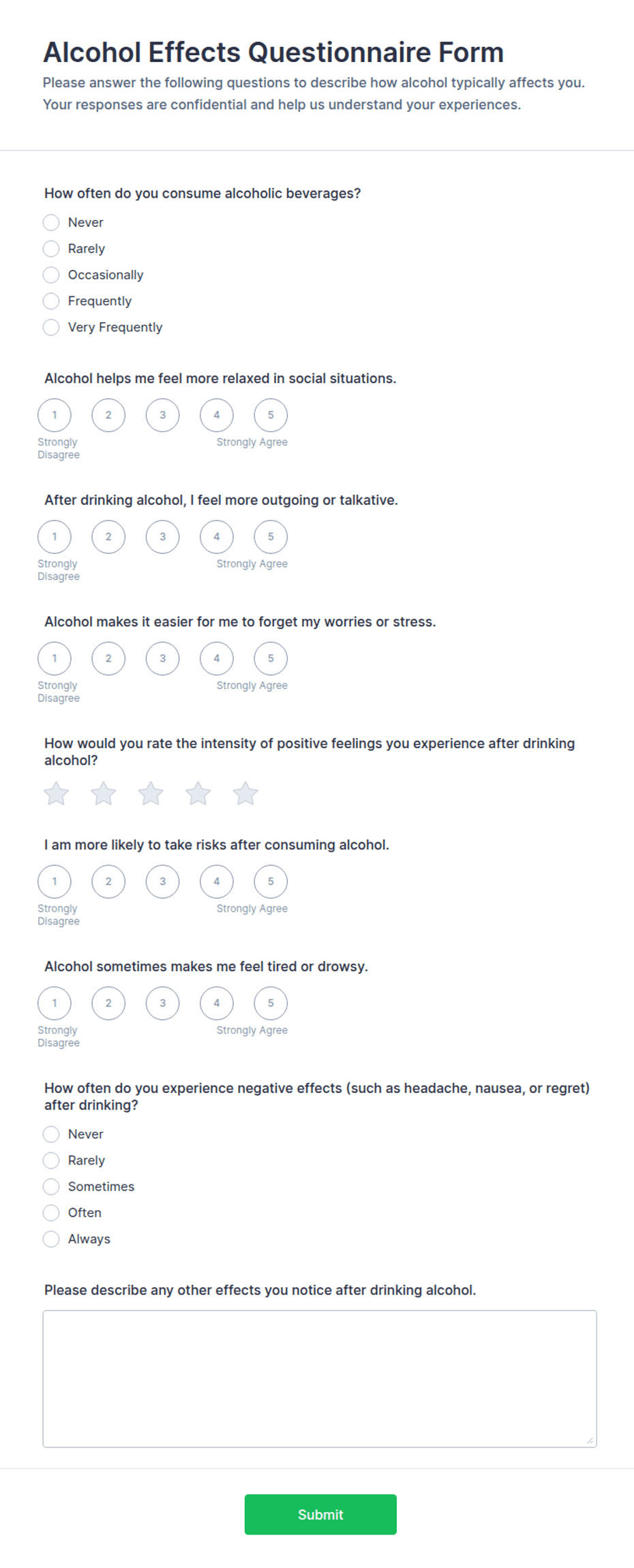Select Rarely for alcohol consumption frequency
634x1568 pixels.
[51, 249]
